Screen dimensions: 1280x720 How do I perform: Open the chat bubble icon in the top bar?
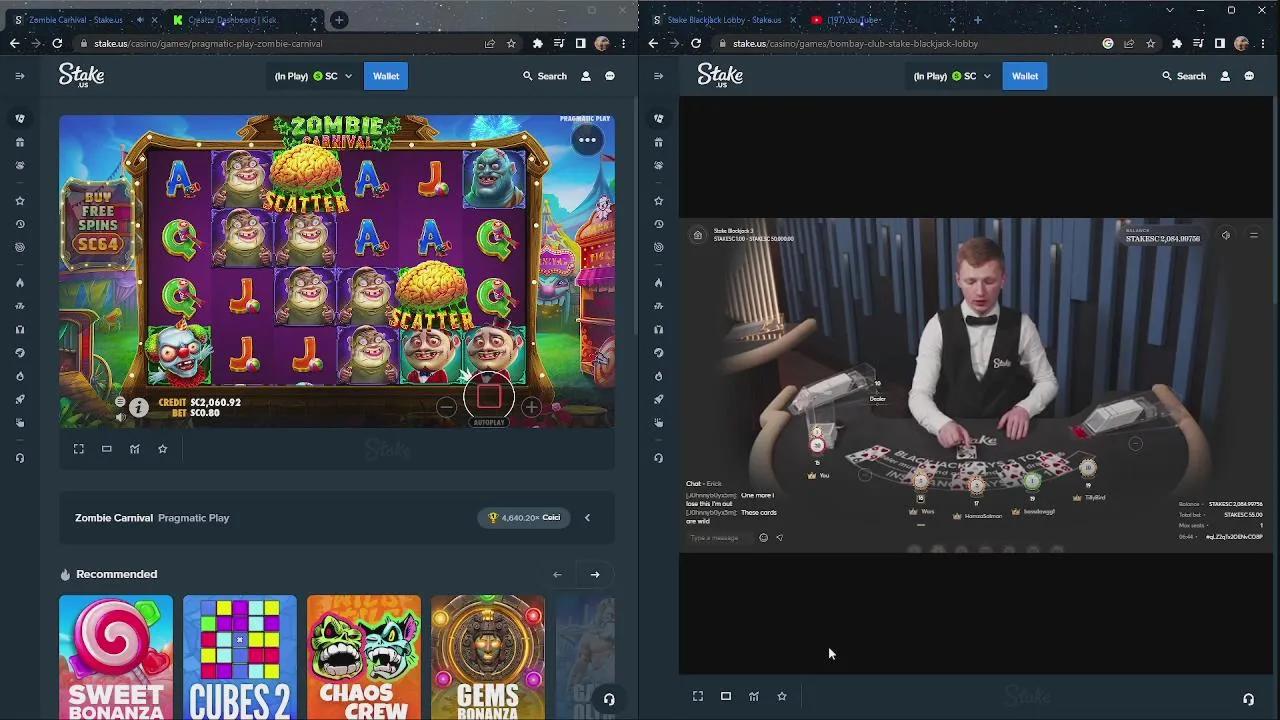pos(610,76)
